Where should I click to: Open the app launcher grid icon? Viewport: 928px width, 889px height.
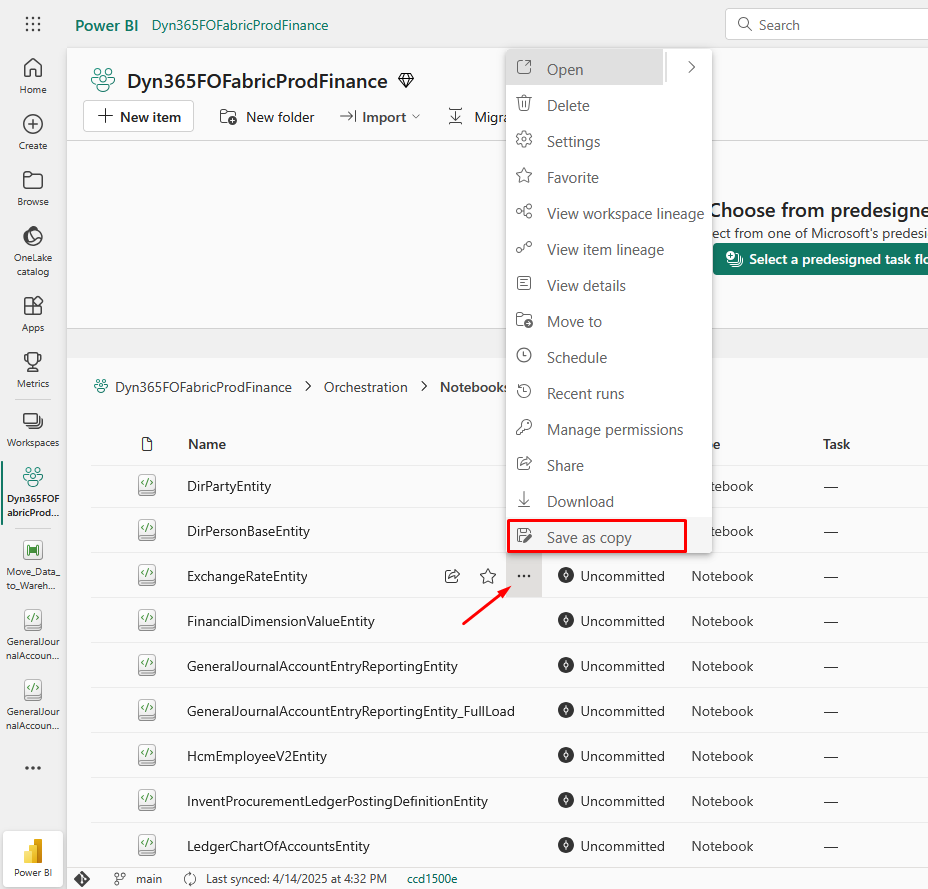pos(33,24)
